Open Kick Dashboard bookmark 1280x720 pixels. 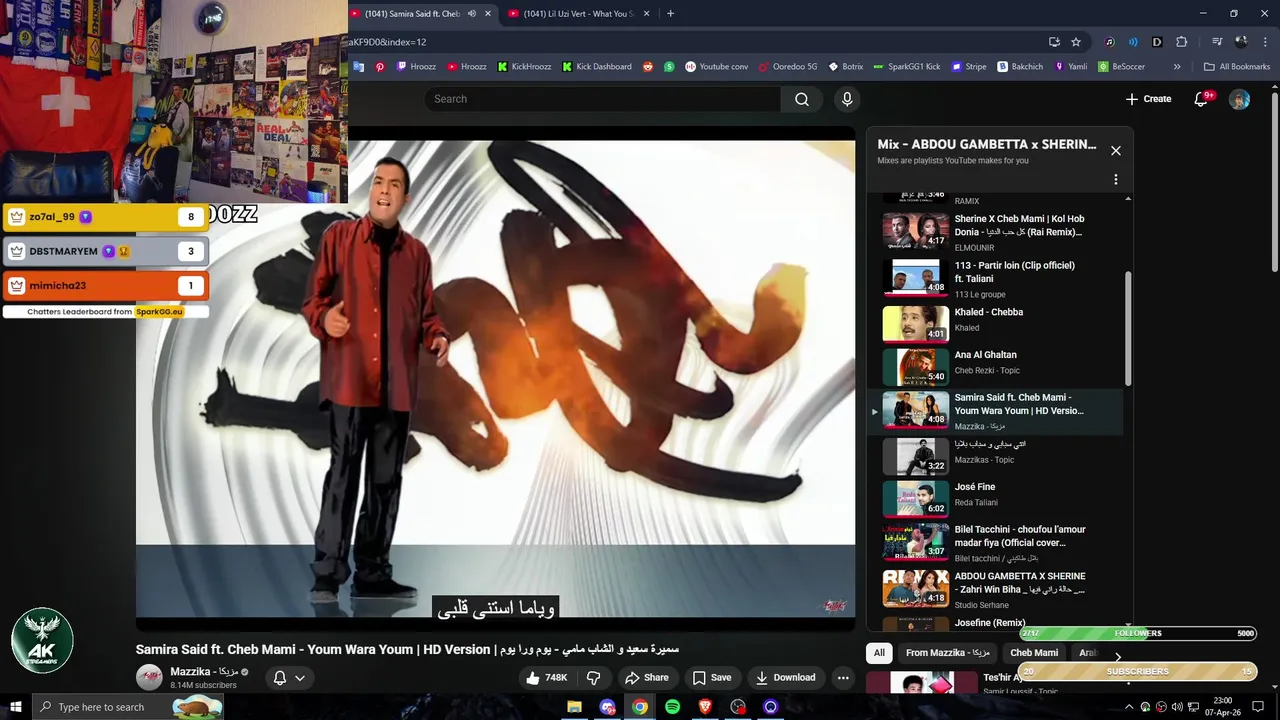point(597,67)
